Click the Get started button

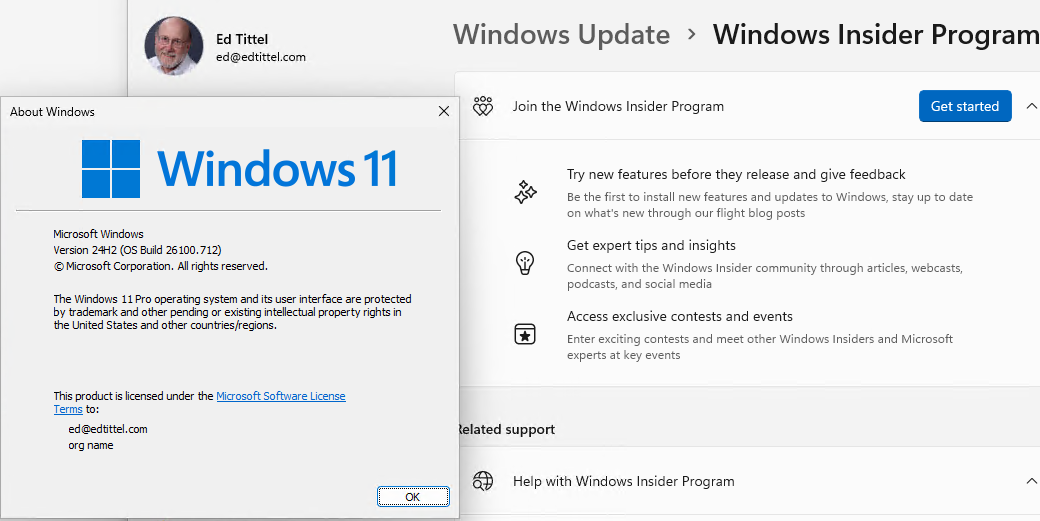coord(964,106)
